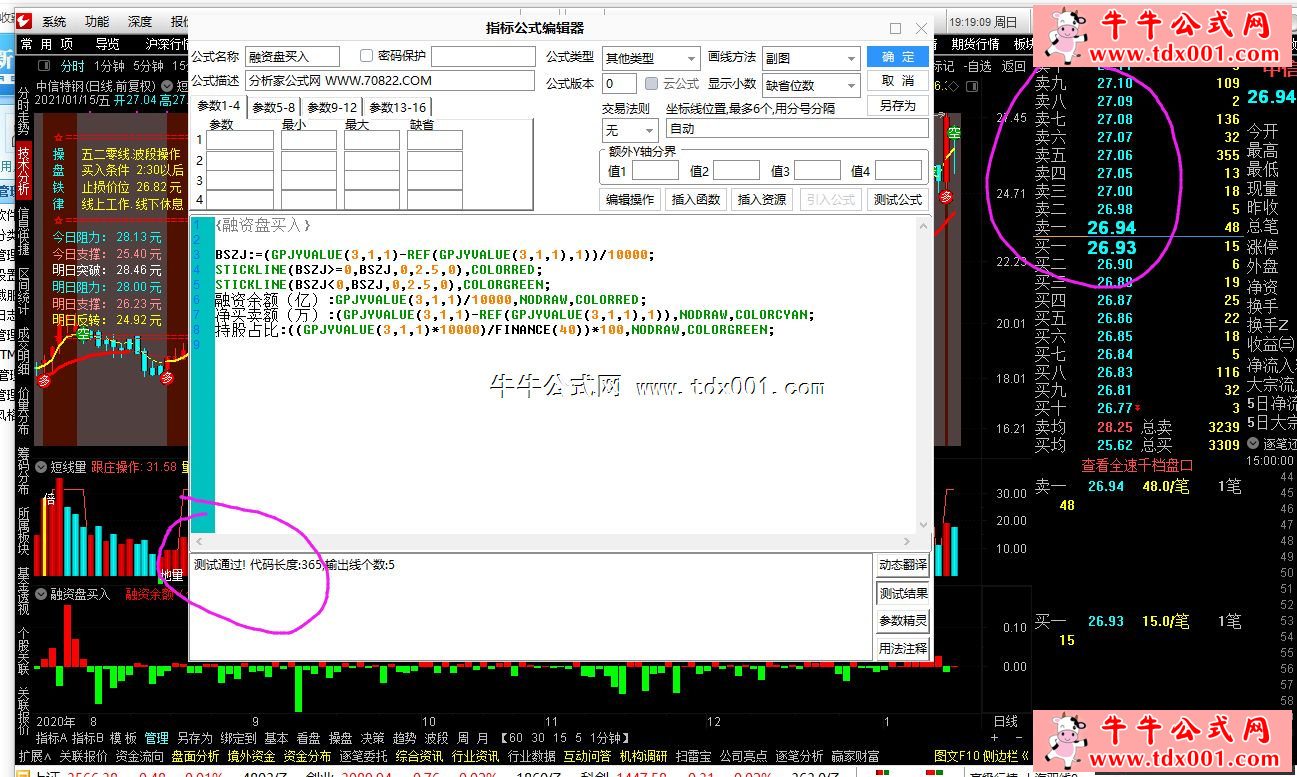The image size is (1297, 777).
Task: Select the 5分钟 chart period
Action: pos(147,66)
